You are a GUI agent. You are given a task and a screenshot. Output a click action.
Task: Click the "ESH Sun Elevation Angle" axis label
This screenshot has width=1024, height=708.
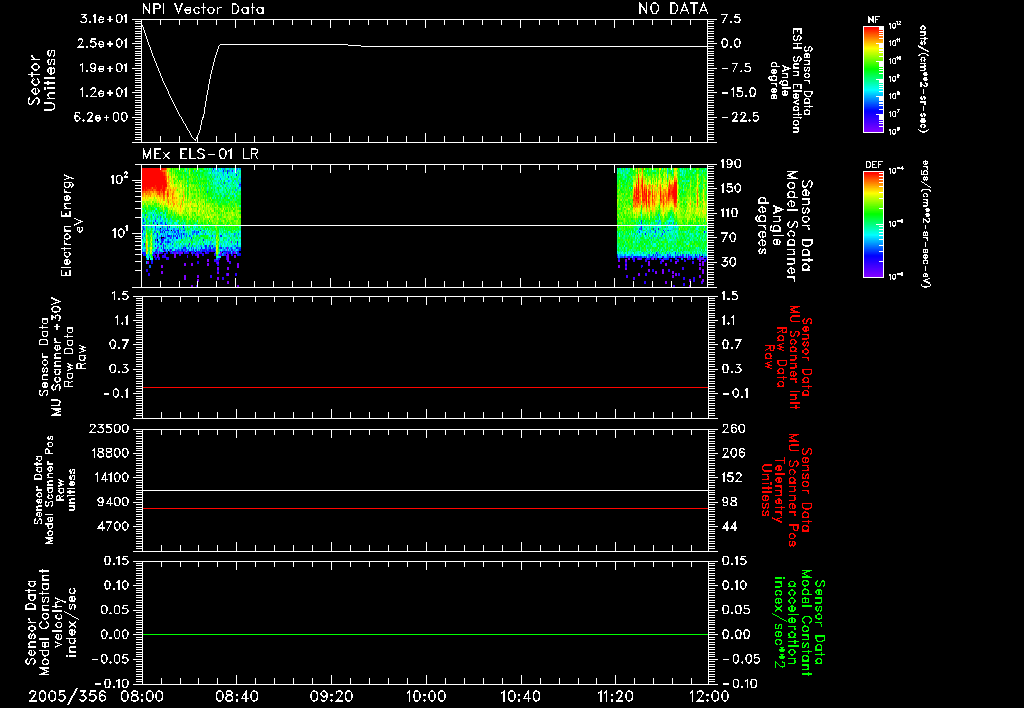(x=790, y=80)
